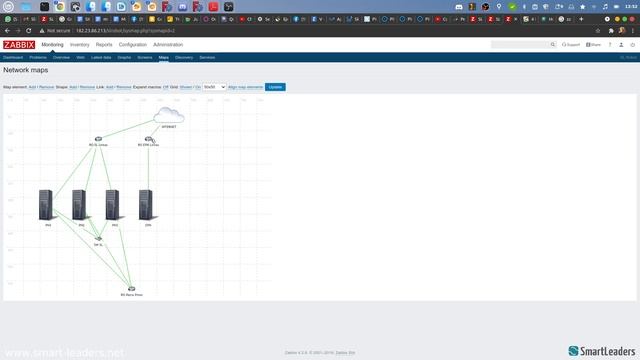
Task: Click the Network maps page heading
Action: (x=26, y=70)
